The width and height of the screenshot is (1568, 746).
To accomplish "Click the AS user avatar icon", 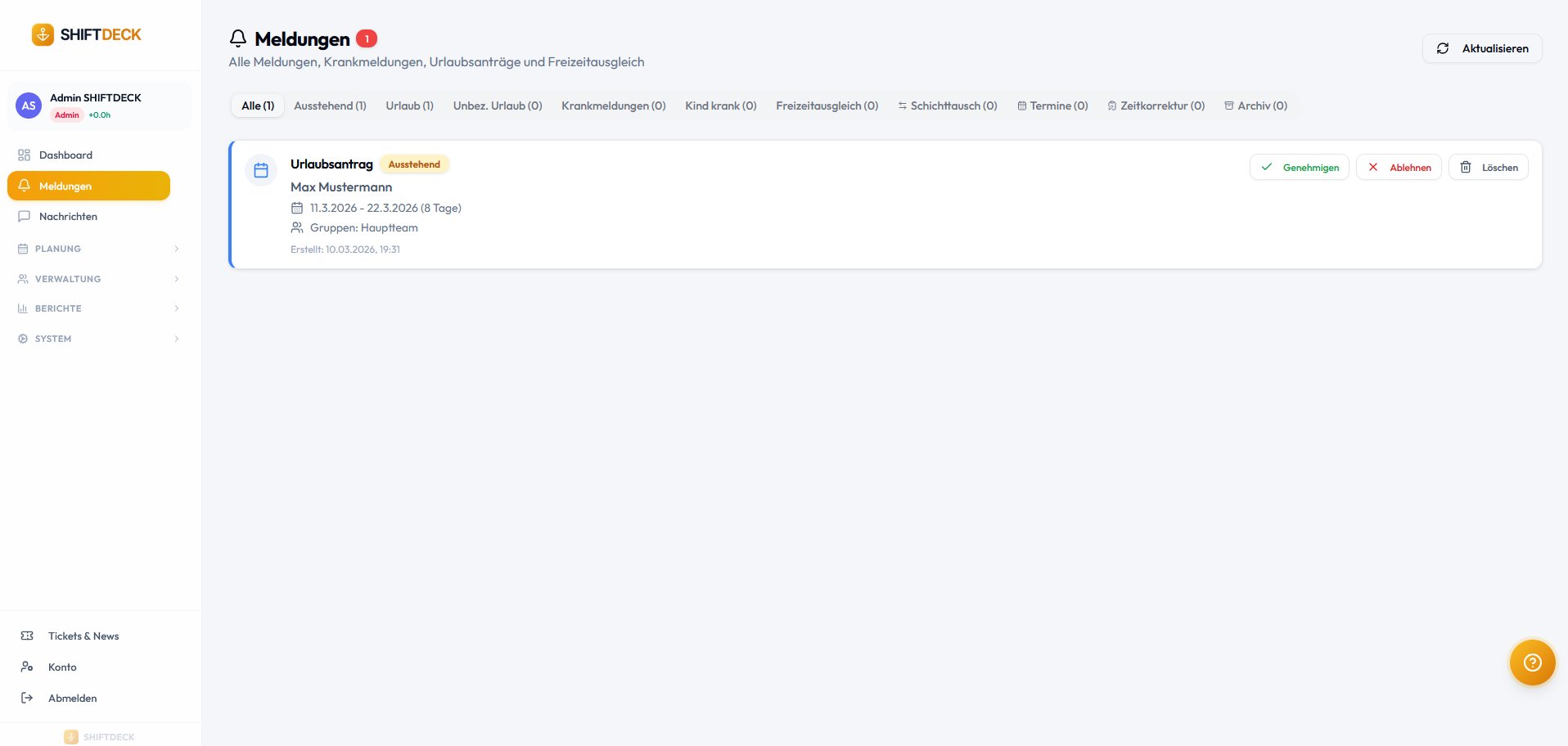I will pos(29,106).
